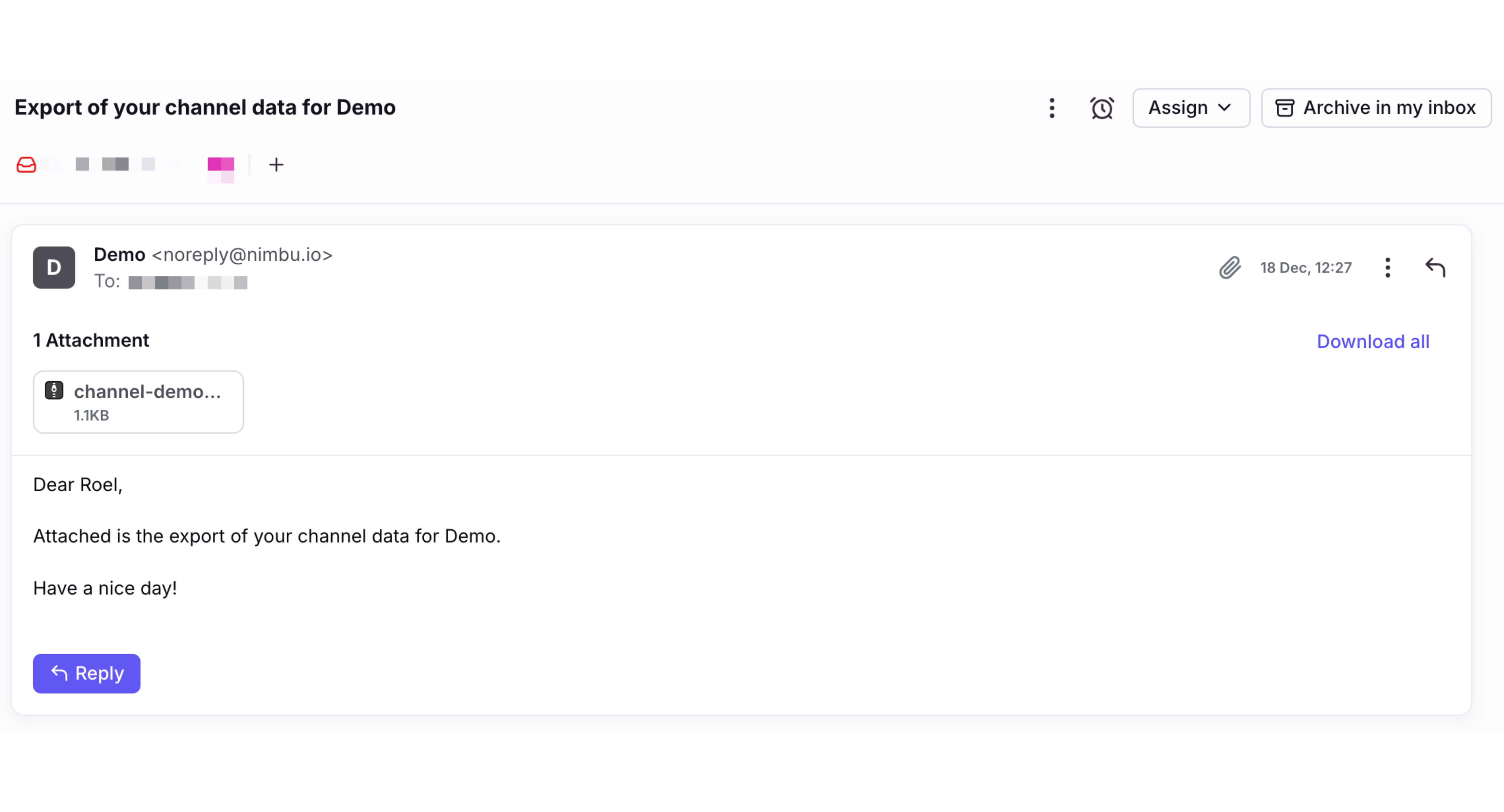Expand the Assign dropdown

[x=1191, y=107]
